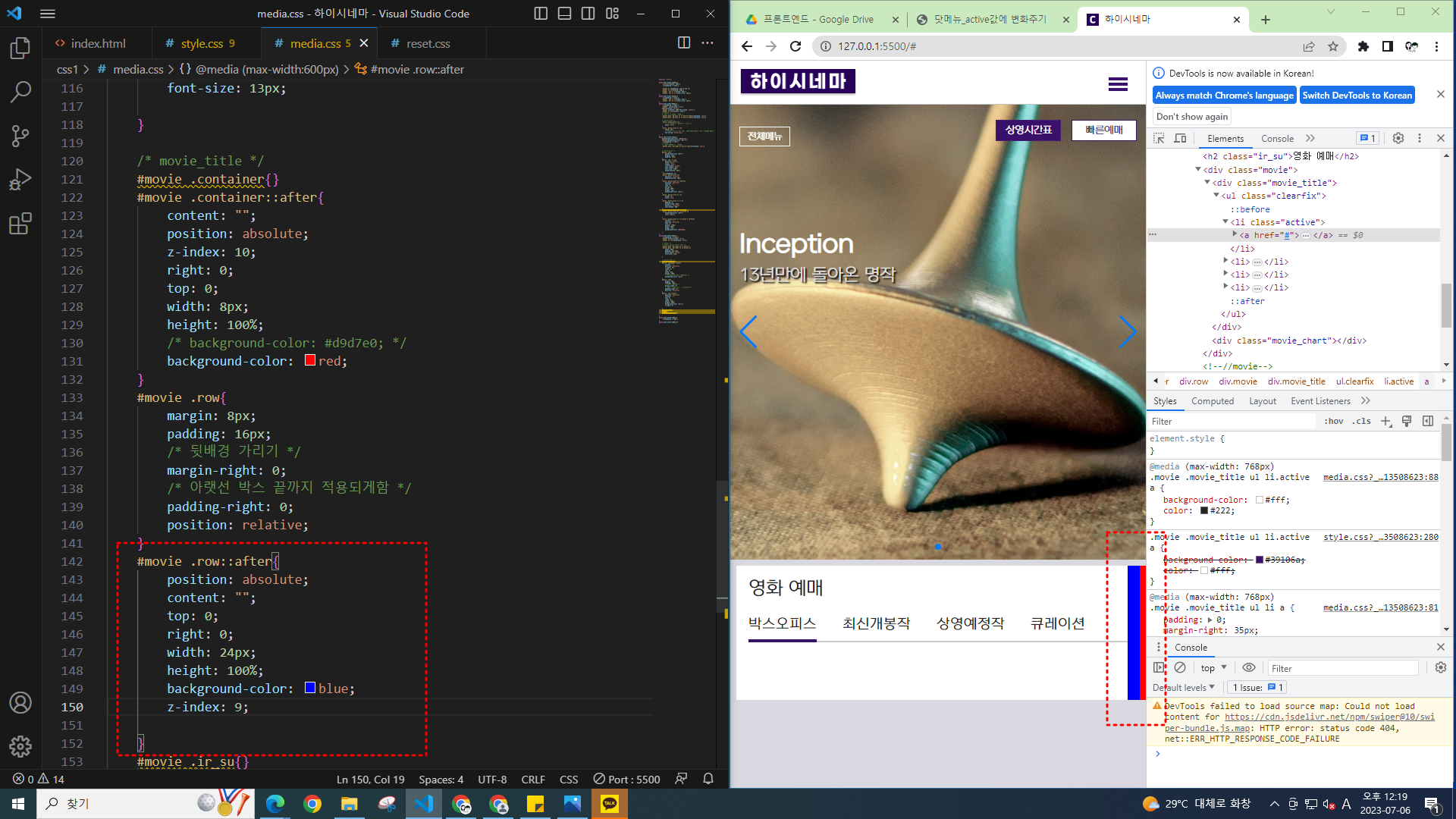This screenshot has height=819, width=1456.
Task: Open the top JavaScript context dropdown
Action: [1213, 668]
